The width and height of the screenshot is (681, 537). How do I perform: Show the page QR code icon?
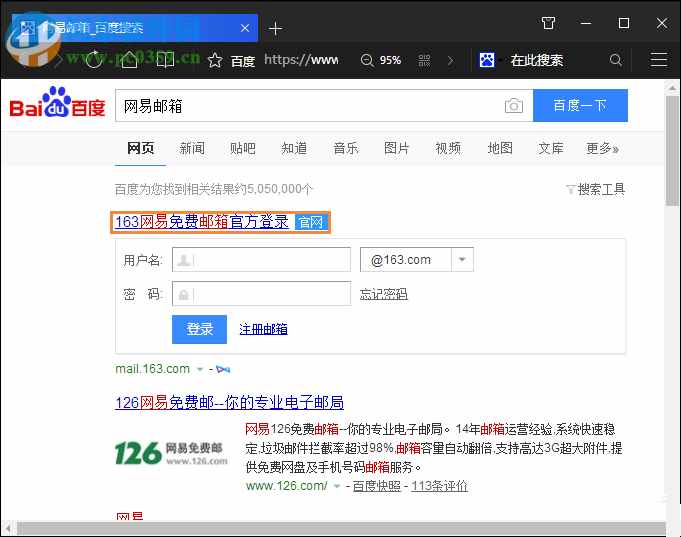(x=424, y=60)
